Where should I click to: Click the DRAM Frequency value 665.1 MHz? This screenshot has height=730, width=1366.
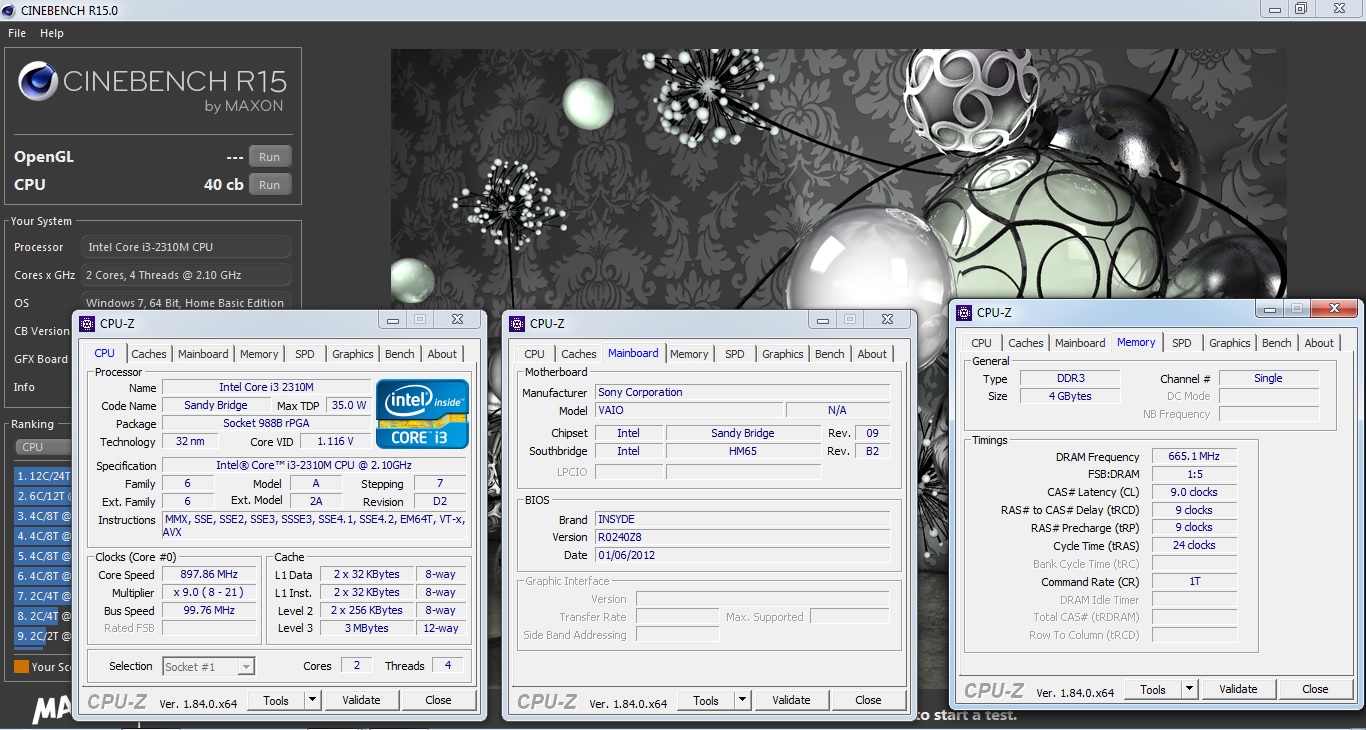[1194, 456]
